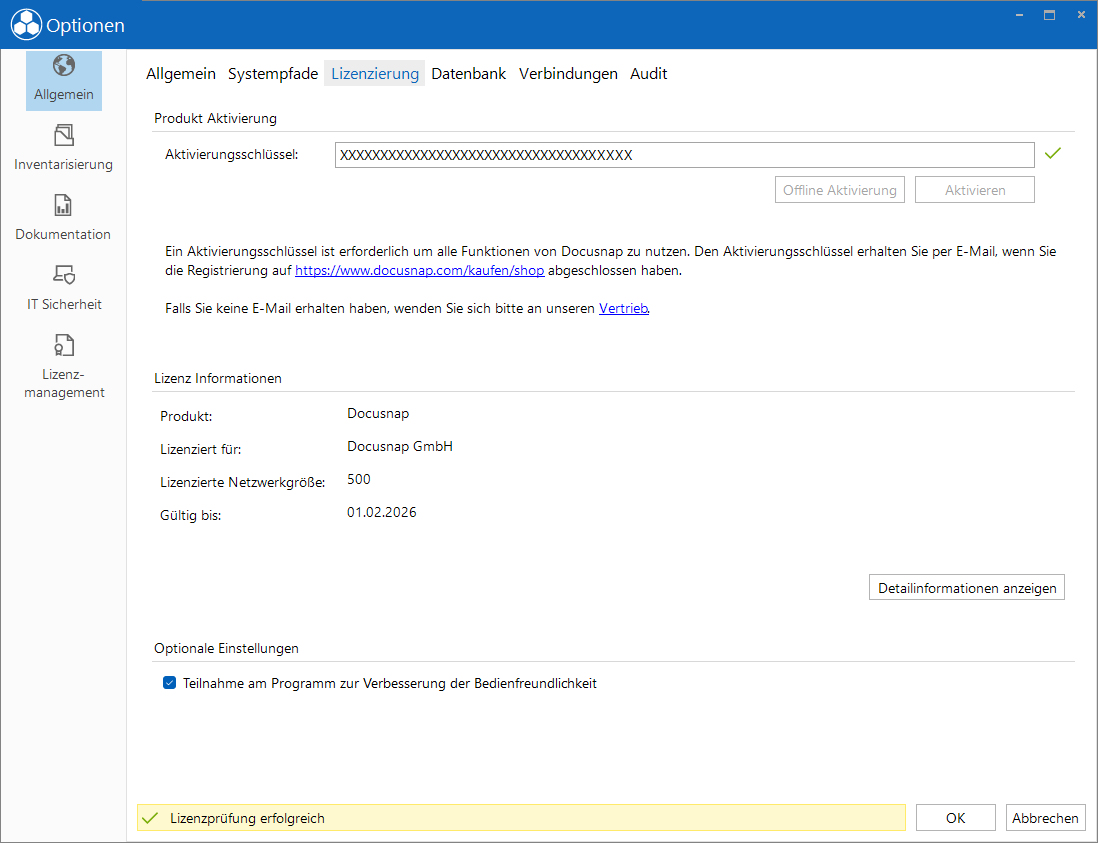Screen dimensions: 1098x843
Task: Click the Offline Aktivierung button
Action: (x=840, y=190)
